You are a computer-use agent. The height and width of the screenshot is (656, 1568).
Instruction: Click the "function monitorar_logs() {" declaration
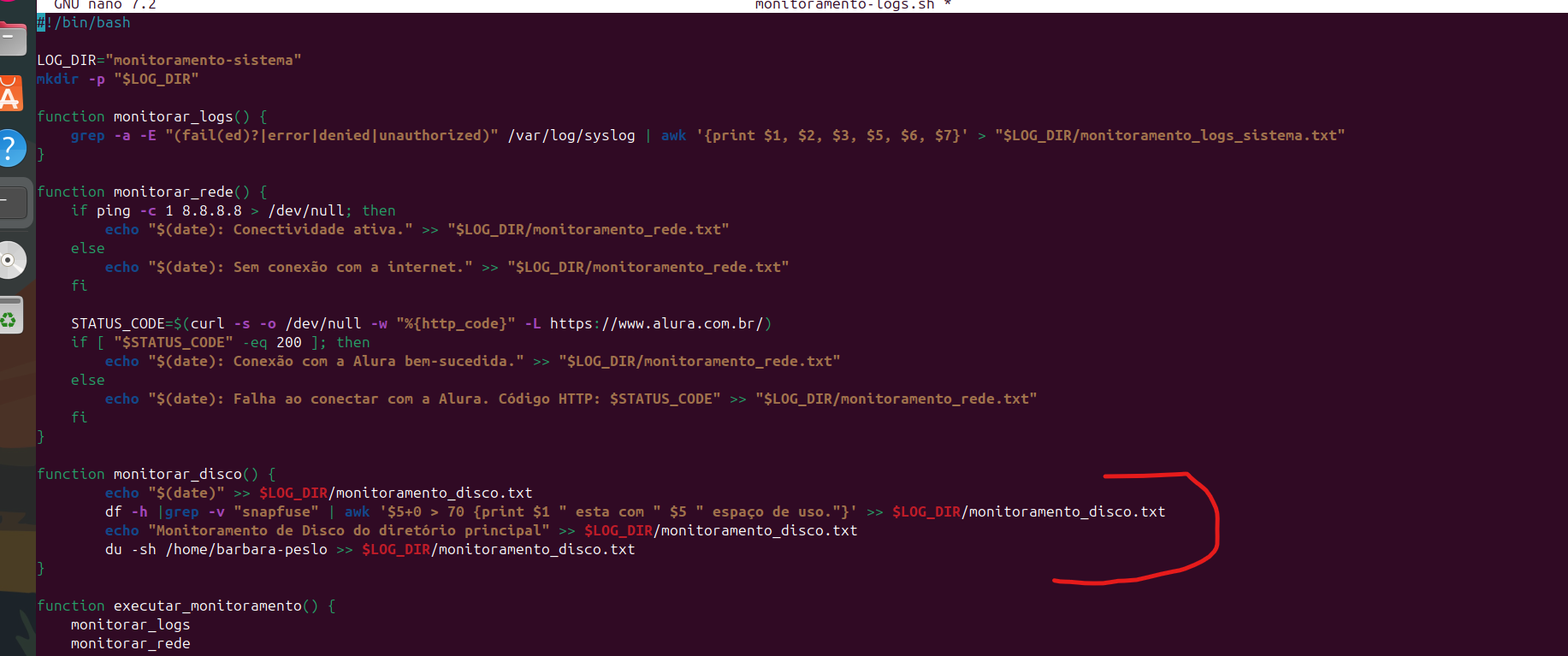(152, 116)
